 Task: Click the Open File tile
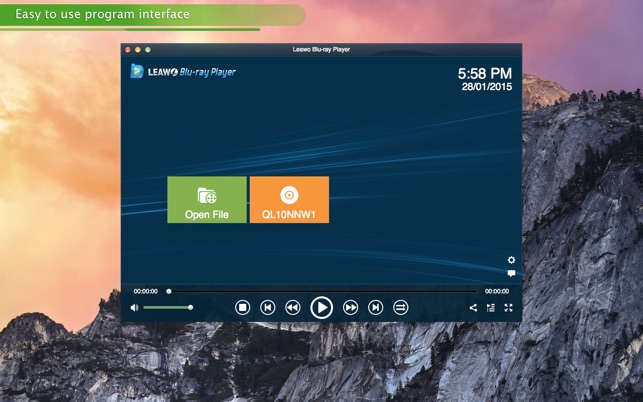pyautogui.click(x=207, y=200)
